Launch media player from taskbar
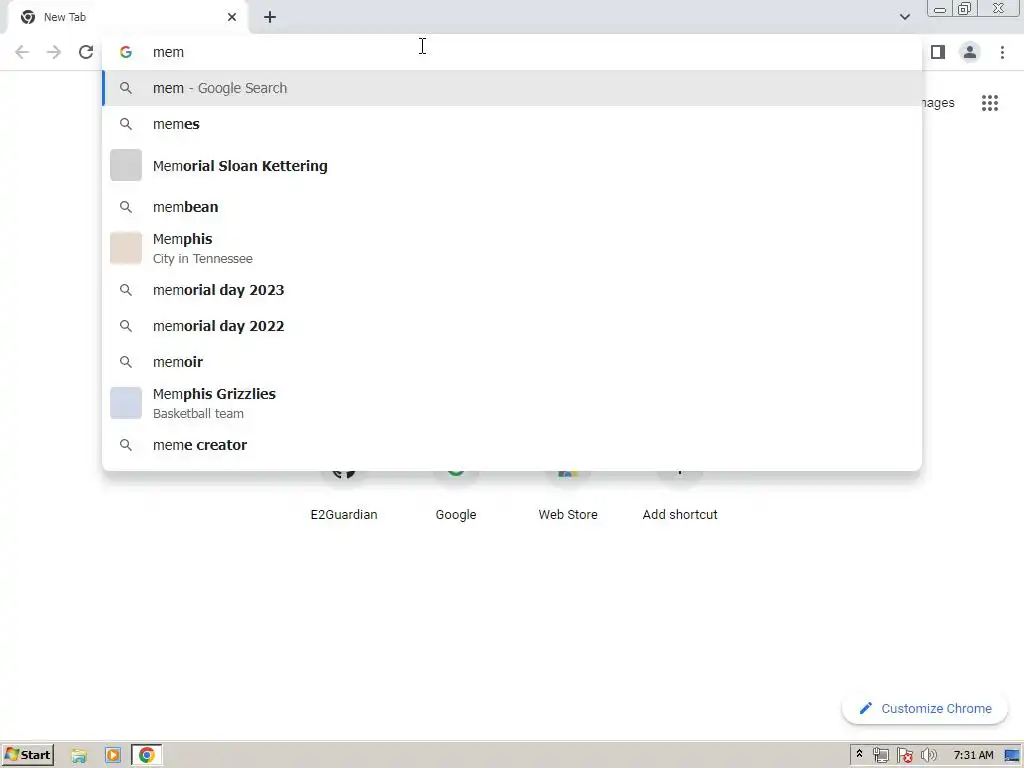The image size is (1024, 768). click(113, 756)
